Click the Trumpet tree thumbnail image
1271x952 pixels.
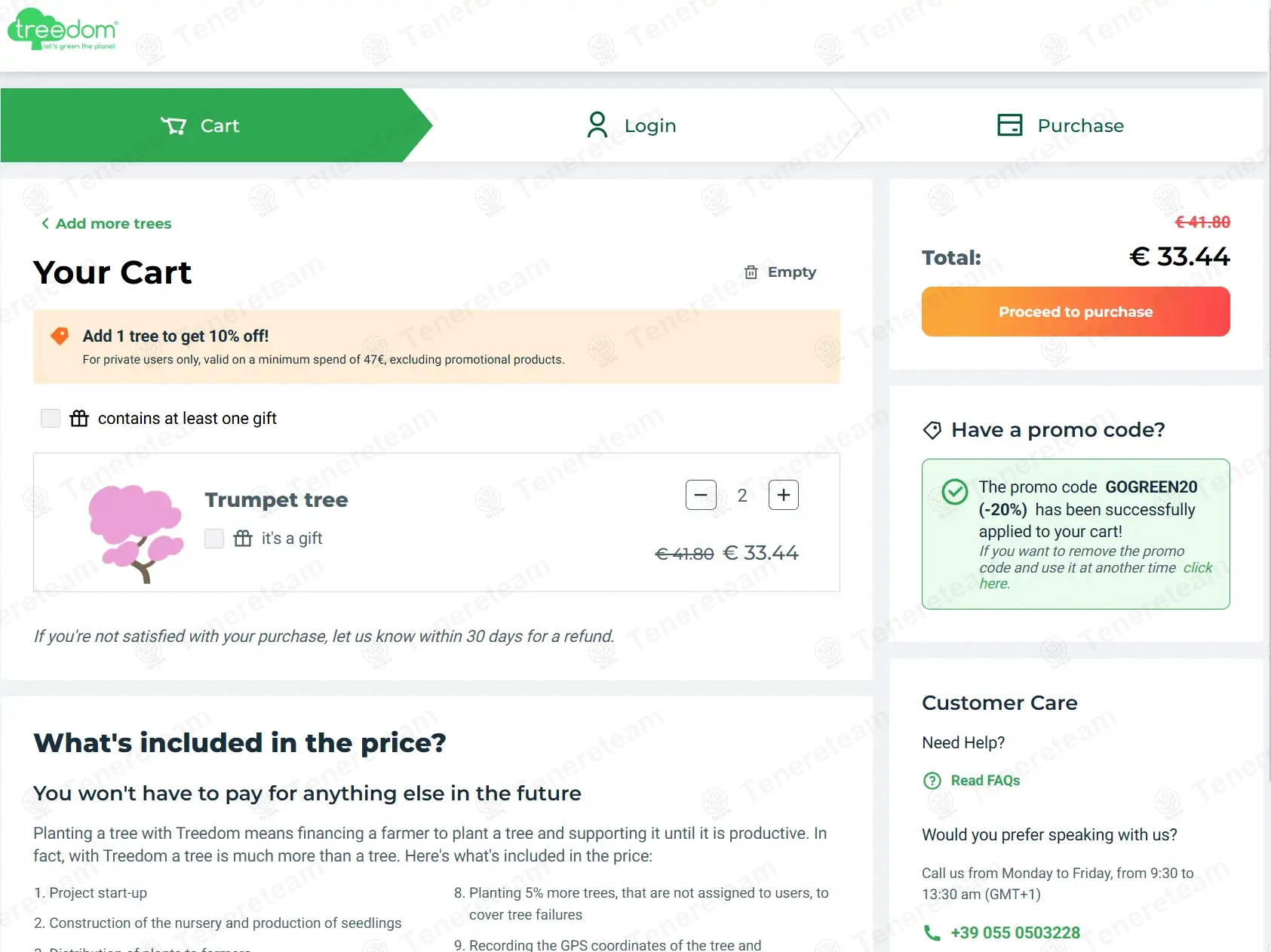click(136, 533)
